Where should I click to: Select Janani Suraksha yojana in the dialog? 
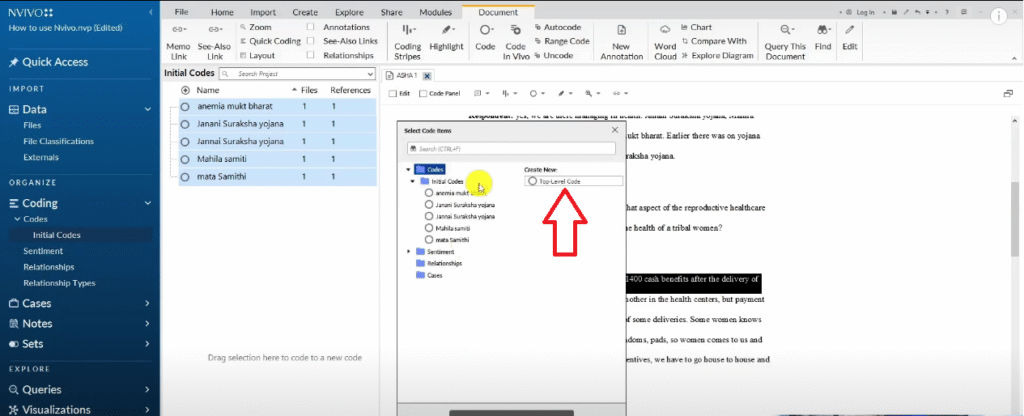click(460, 204)
